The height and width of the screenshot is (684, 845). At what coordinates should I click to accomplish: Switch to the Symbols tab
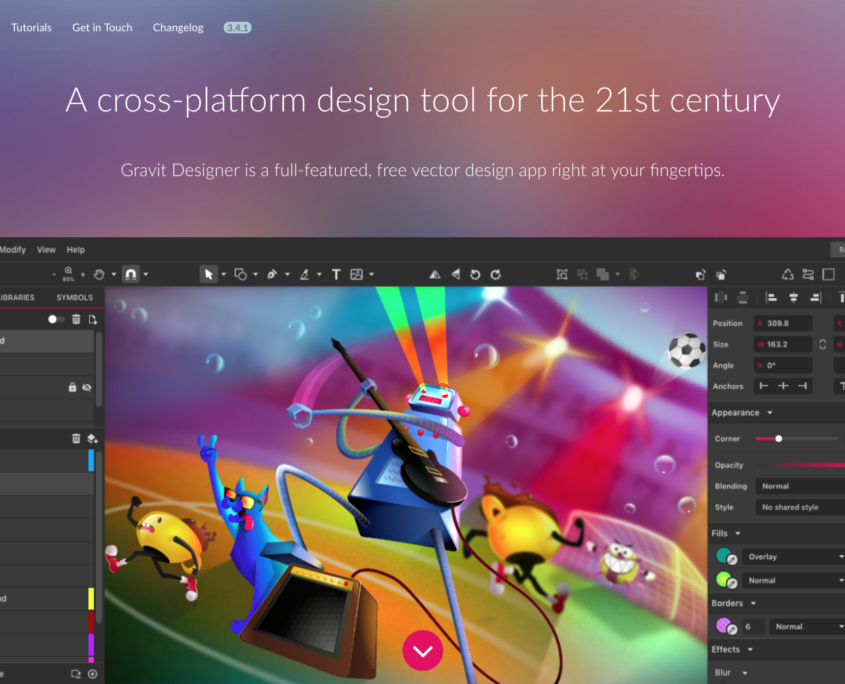(74, 298)
